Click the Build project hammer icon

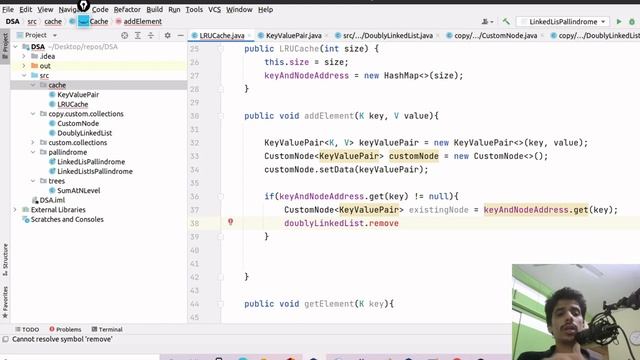click(x=506, y=22)
